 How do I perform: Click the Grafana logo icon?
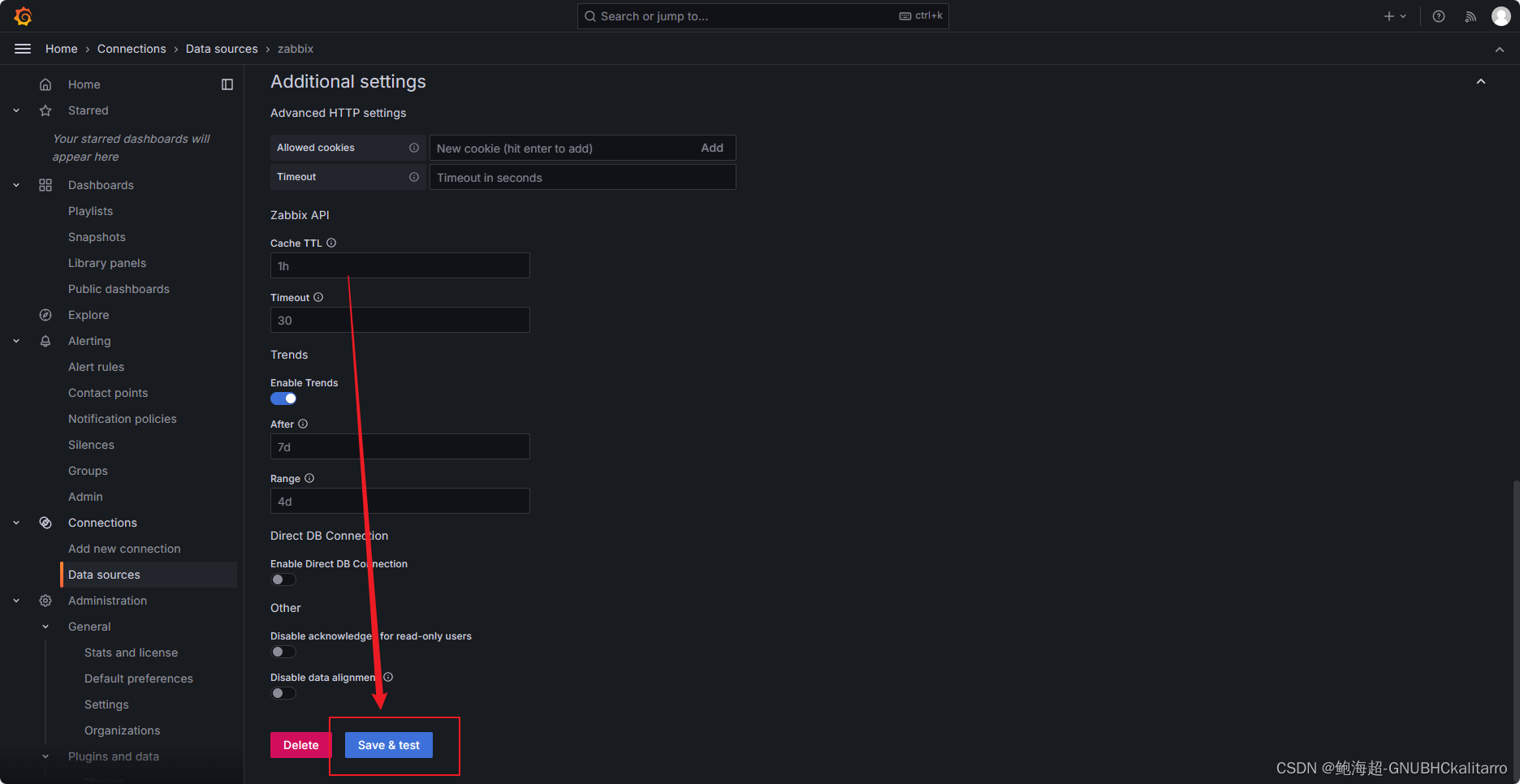[x=23, y=16]
